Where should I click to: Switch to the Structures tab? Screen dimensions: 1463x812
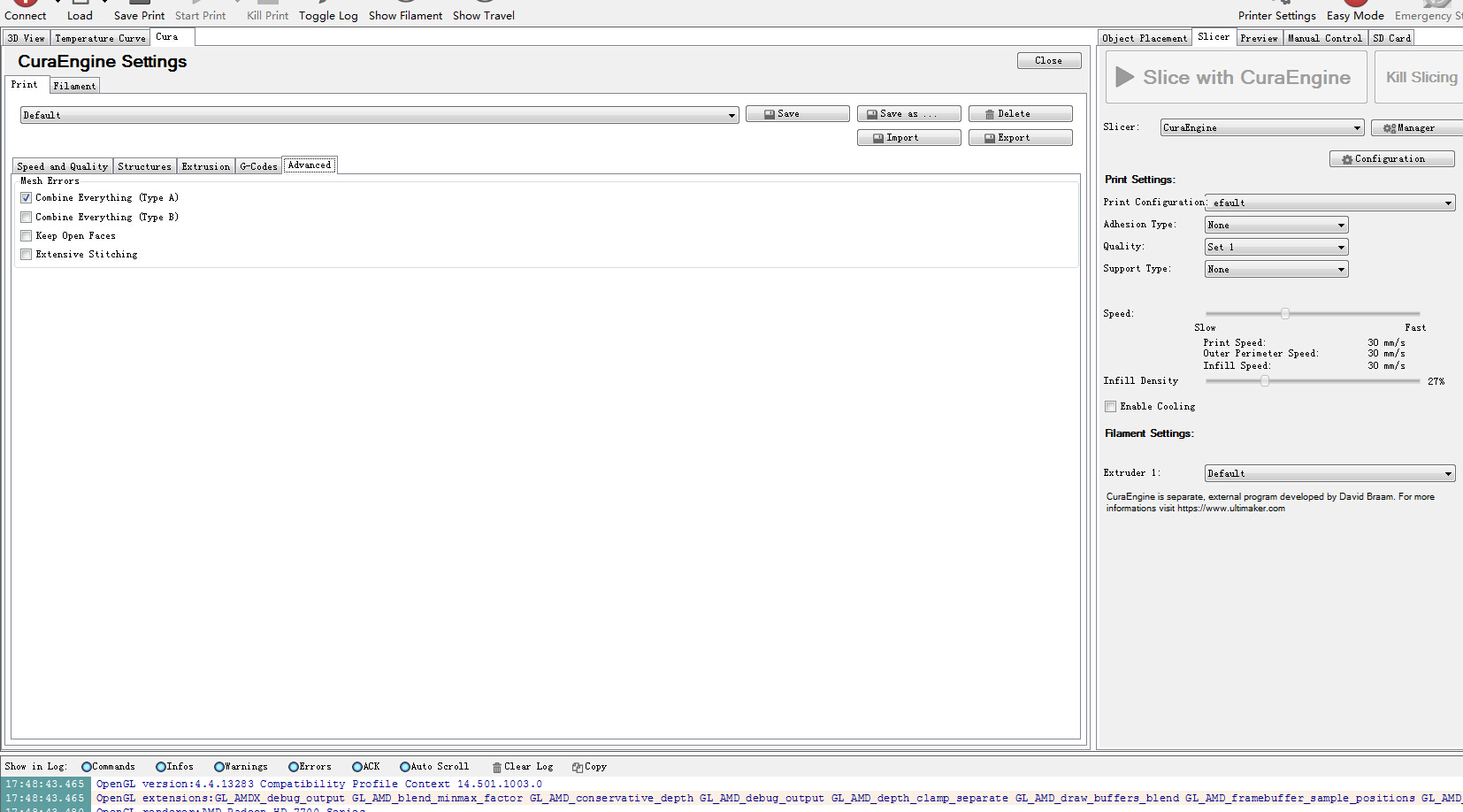(x=144, y=166)
